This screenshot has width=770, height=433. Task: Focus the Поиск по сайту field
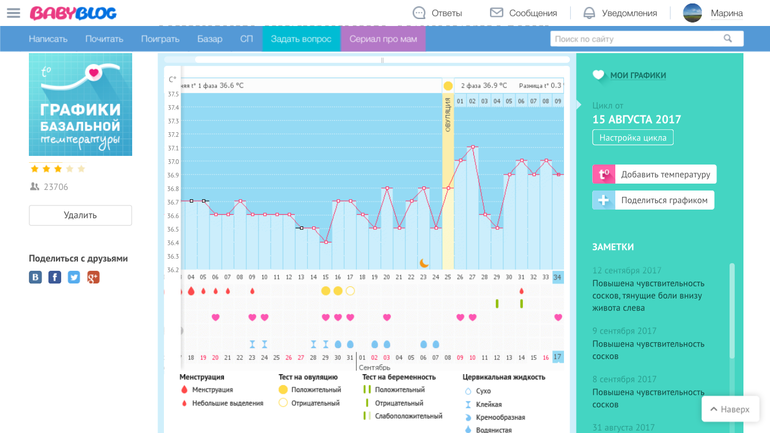(635, 39)
